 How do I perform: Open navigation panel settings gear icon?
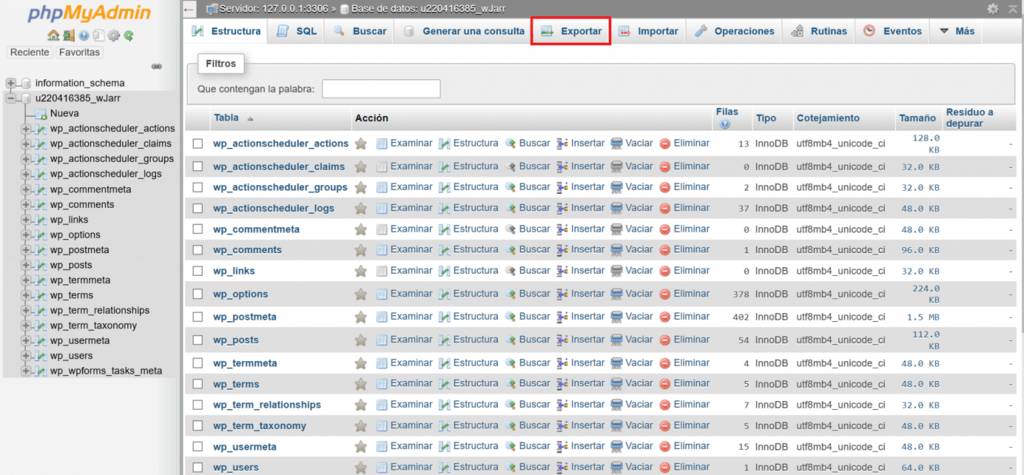(x=114, y=35)
